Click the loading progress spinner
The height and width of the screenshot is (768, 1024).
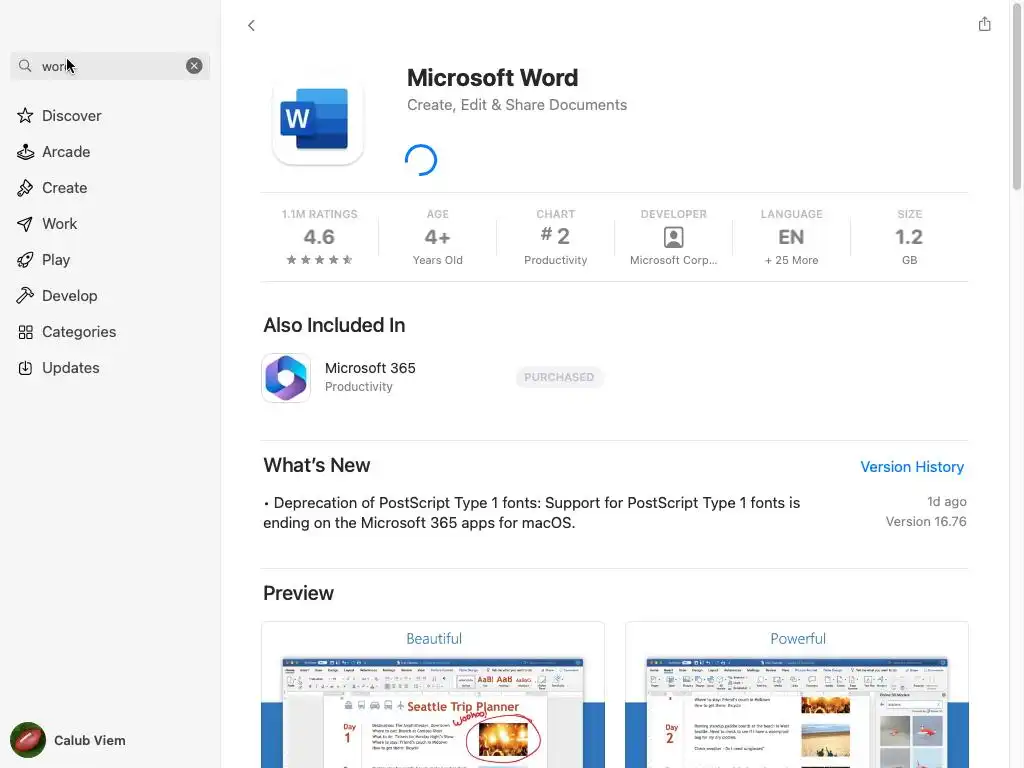(x=421, y=160)
